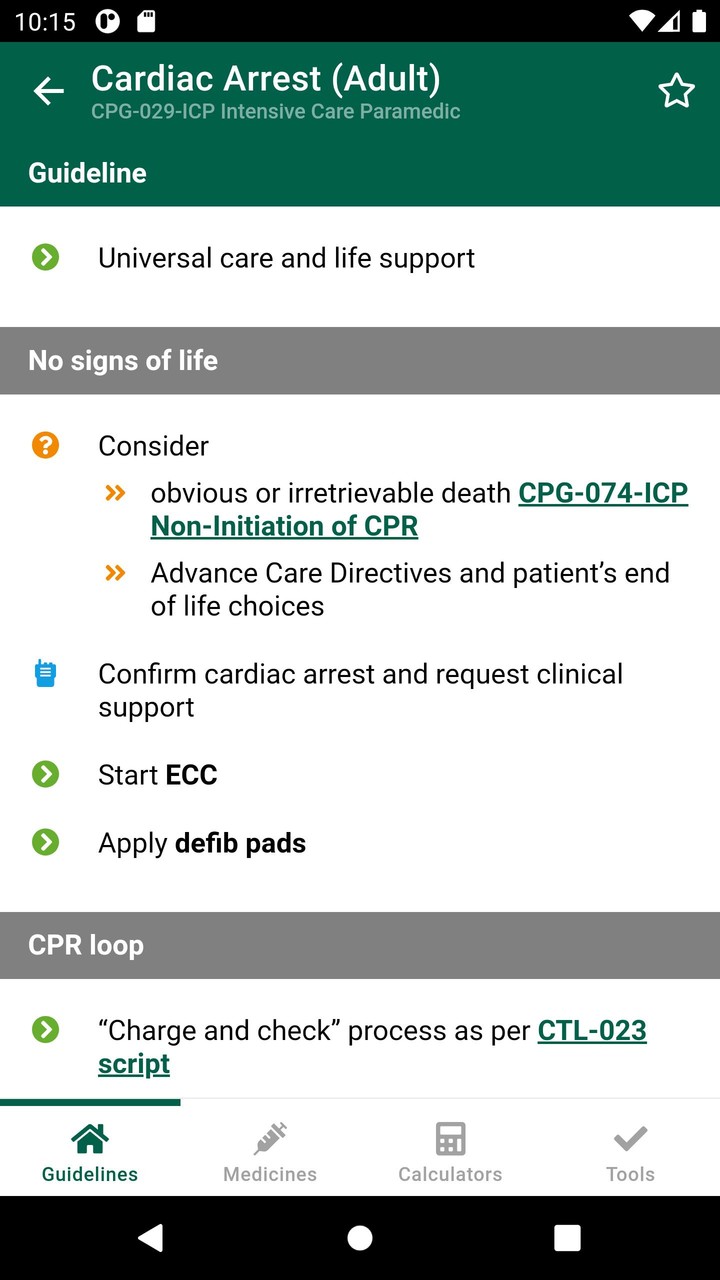Tap the Android back navigation button

pyautogui.click(x=151, y=1237)
